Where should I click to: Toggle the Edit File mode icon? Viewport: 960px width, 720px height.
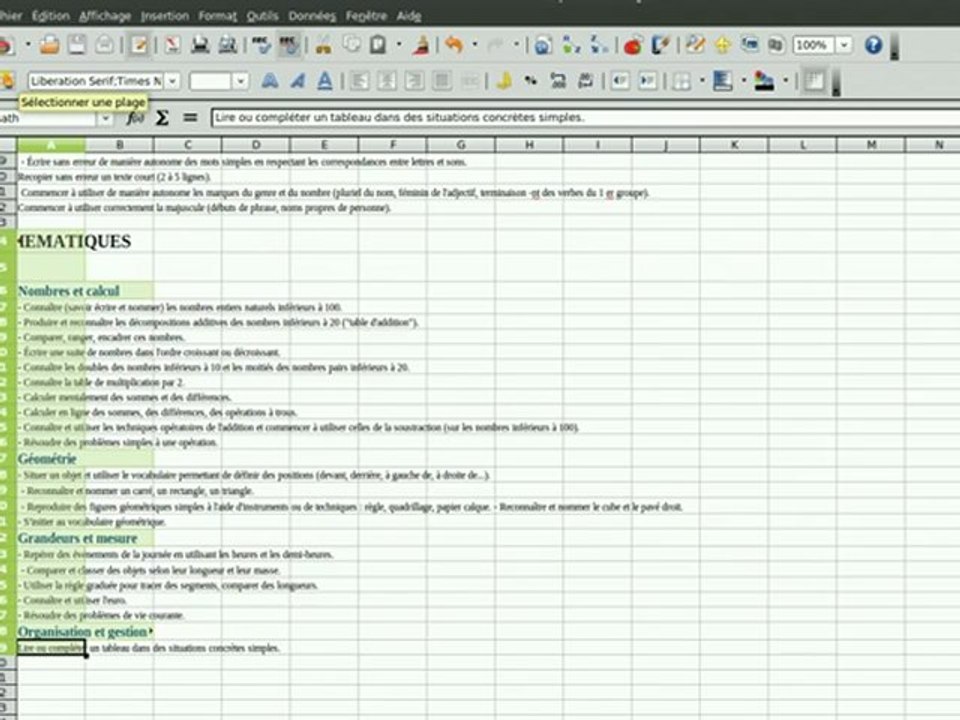point(140,45)
